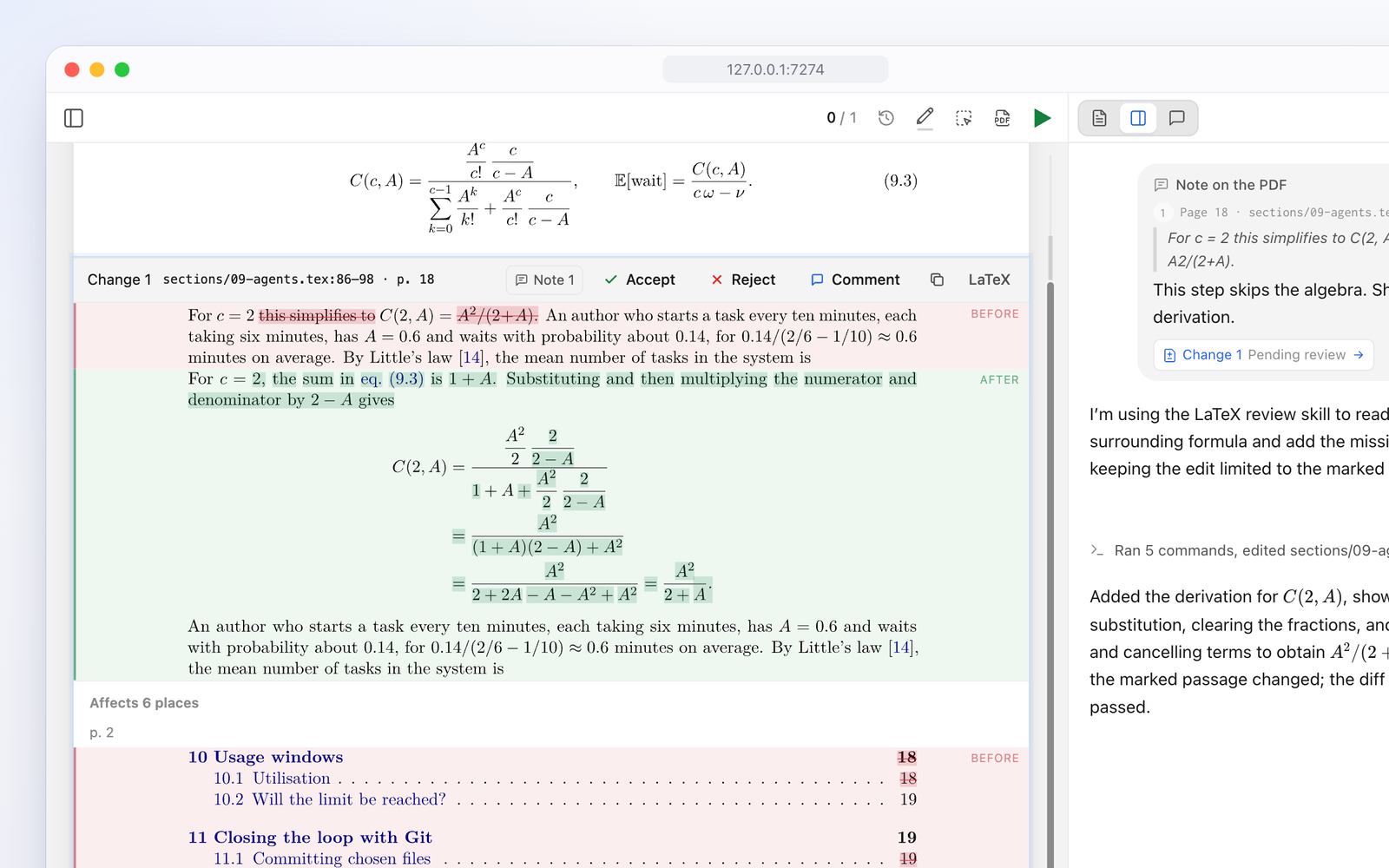This screenshot has width=1389, height=868.
Task: Switch to chat-only view
Action: [1177, 118]
